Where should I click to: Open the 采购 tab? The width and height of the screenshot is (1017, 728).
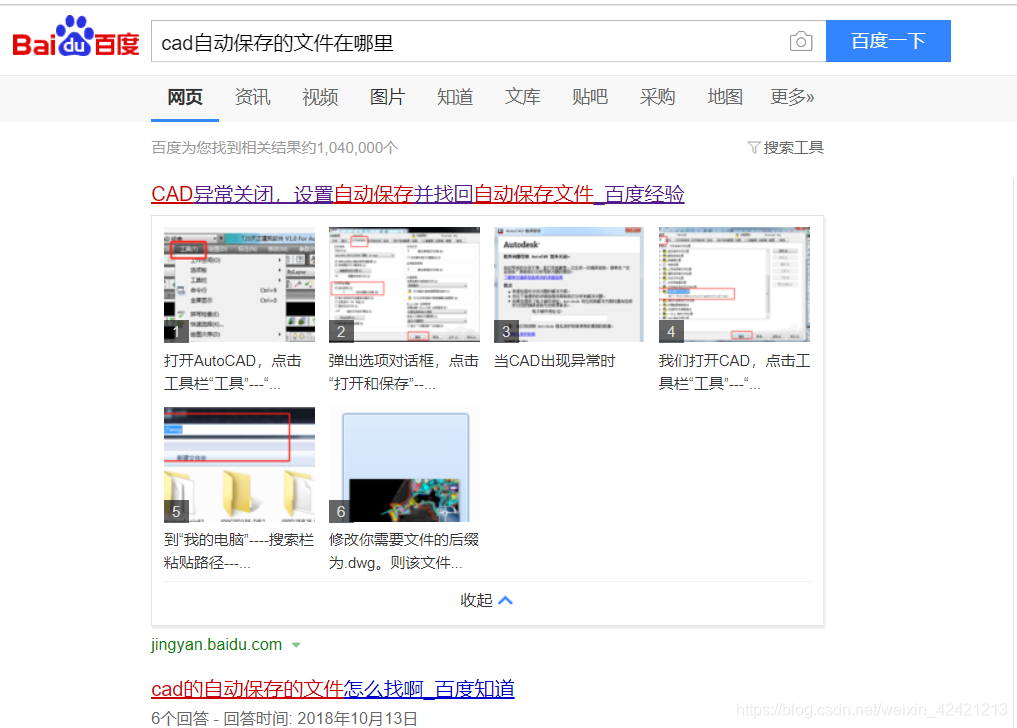pos(657,97)
